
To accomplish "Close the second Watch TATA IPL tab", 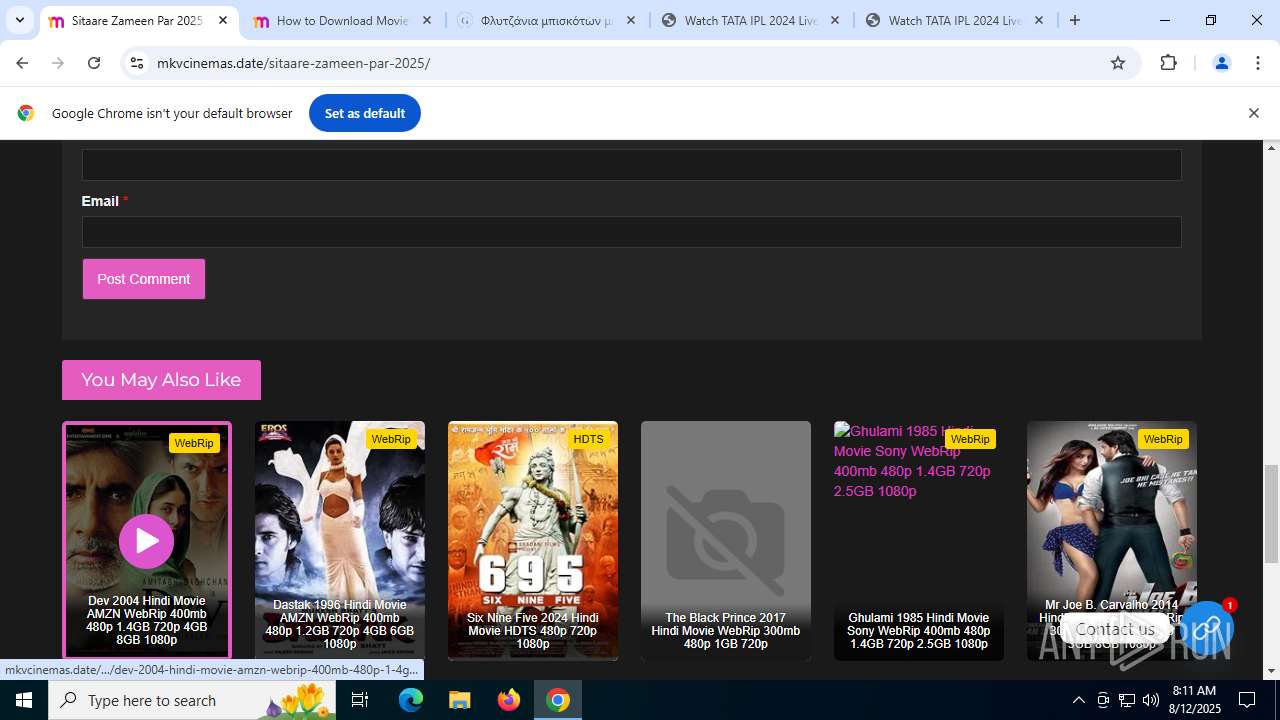I will [1039, 20].
